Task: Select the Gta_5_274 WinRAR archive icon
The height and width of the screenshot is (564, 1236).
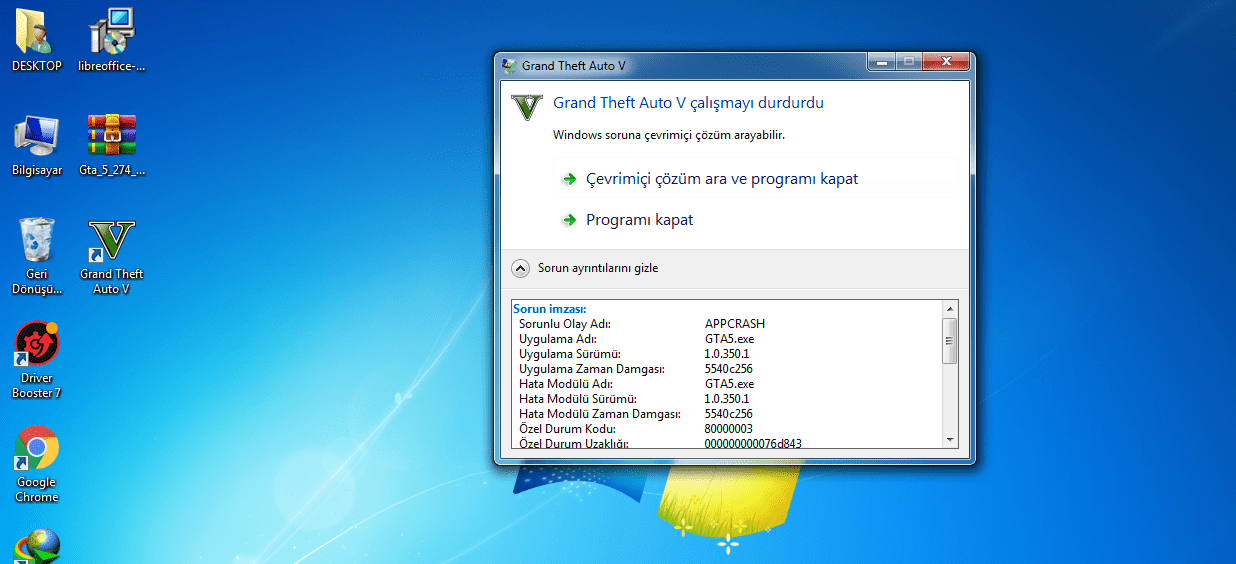Action: (x=112, y=143)
